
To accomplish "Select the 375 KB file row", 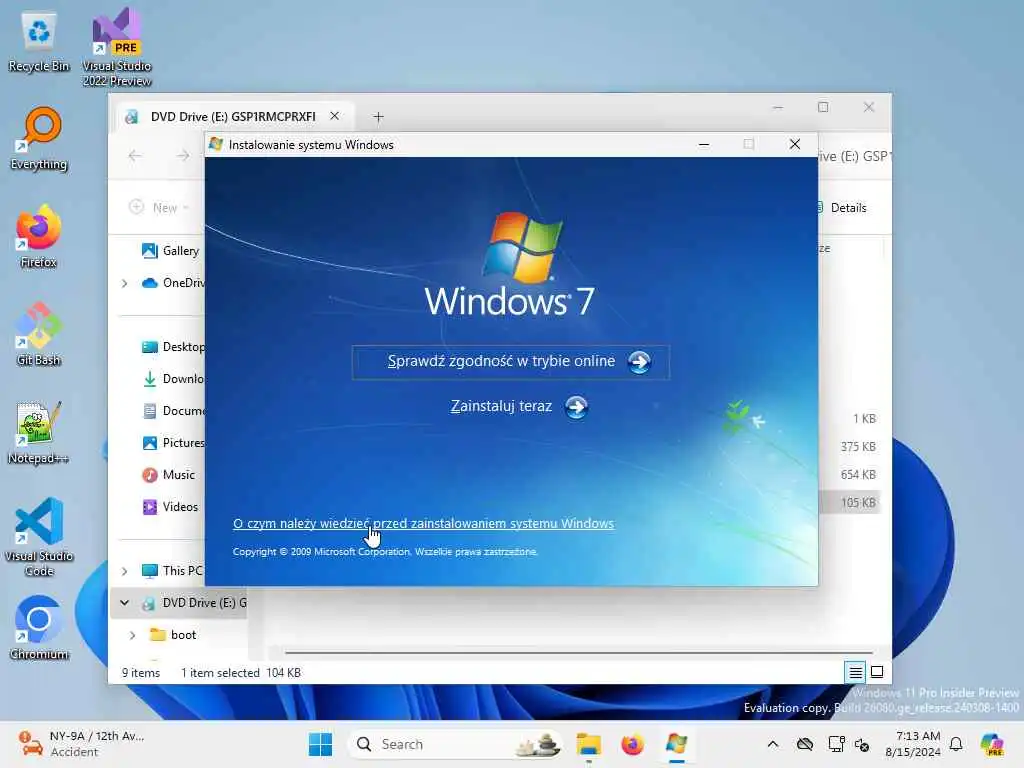I will [849, 447].
